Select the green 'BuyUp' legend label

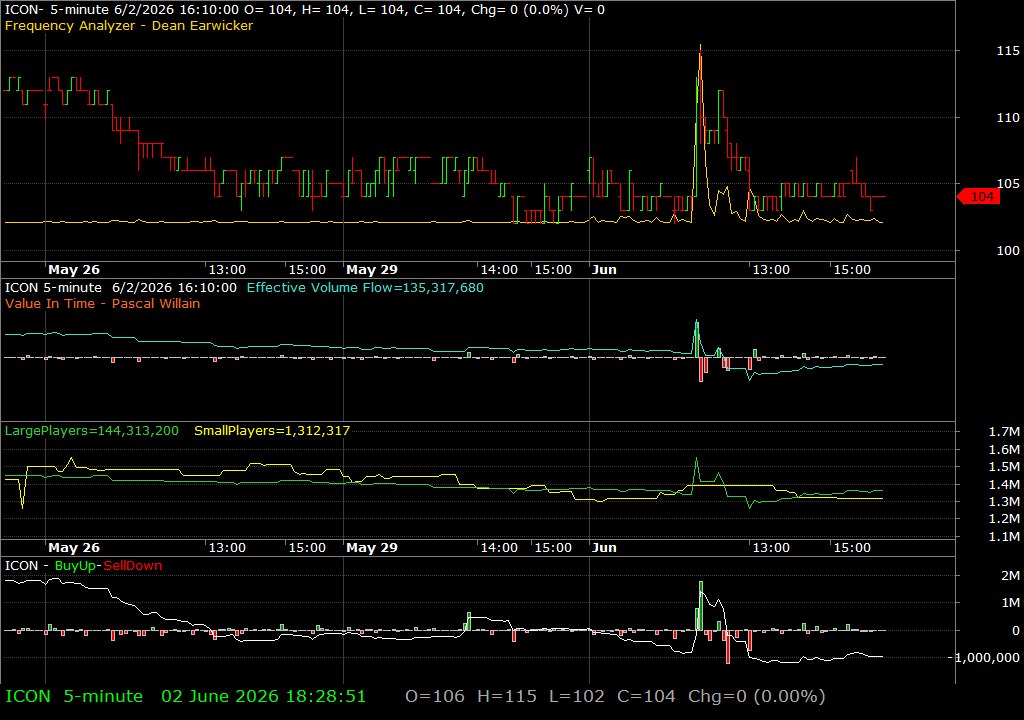(75, 565)
